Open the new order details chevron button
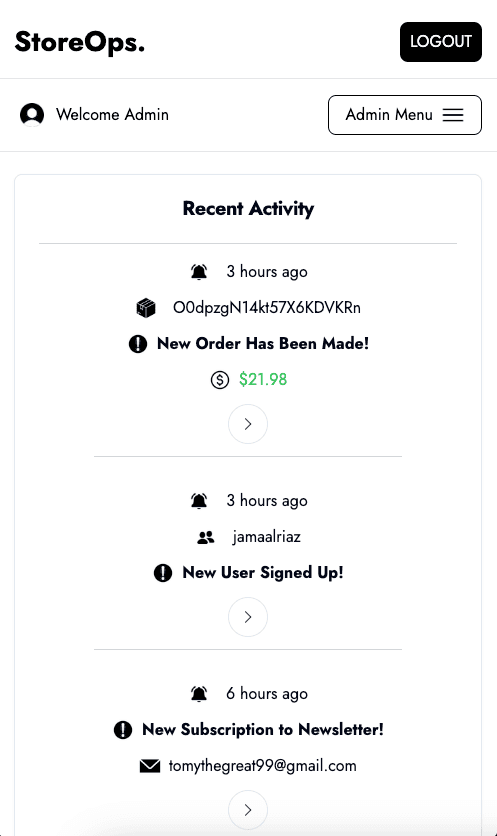 pyautogui.click(x=248, y=424)
